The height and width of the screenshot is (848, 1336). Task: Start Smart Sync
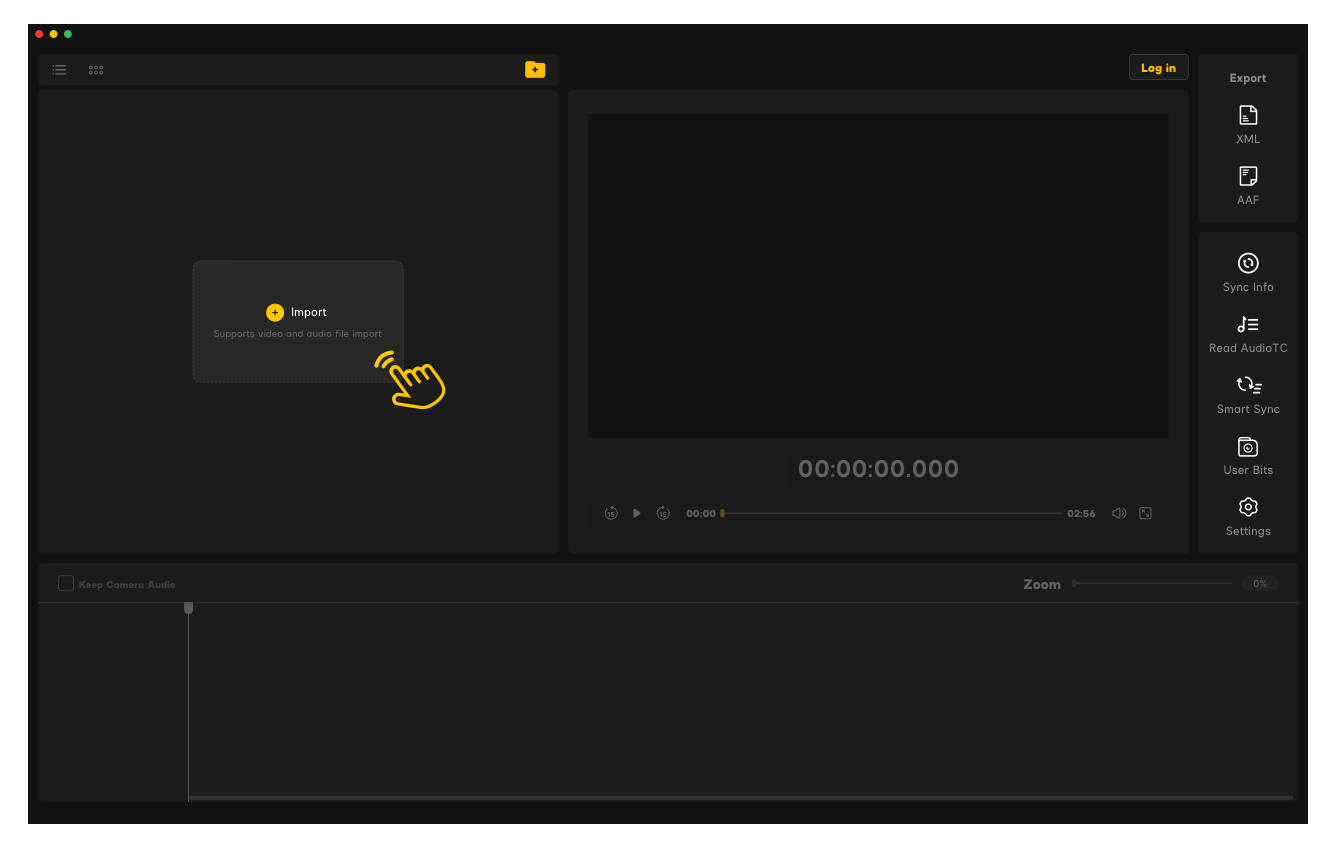1248,395
